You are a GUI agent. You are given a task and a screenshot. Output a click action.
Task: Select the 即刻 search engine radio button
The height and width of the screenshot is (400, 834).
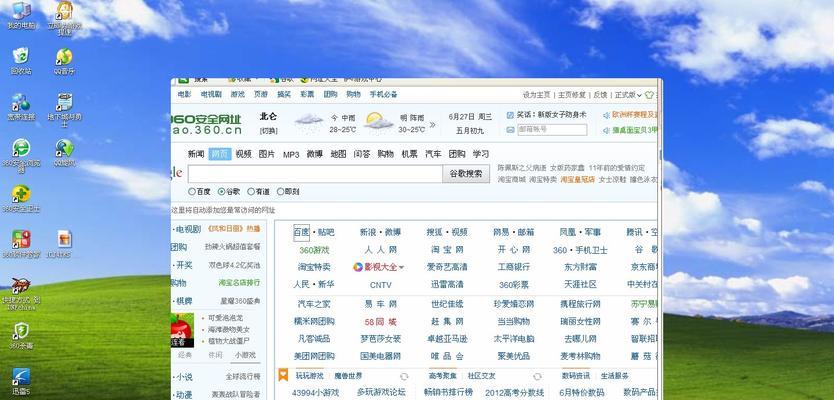280,191
